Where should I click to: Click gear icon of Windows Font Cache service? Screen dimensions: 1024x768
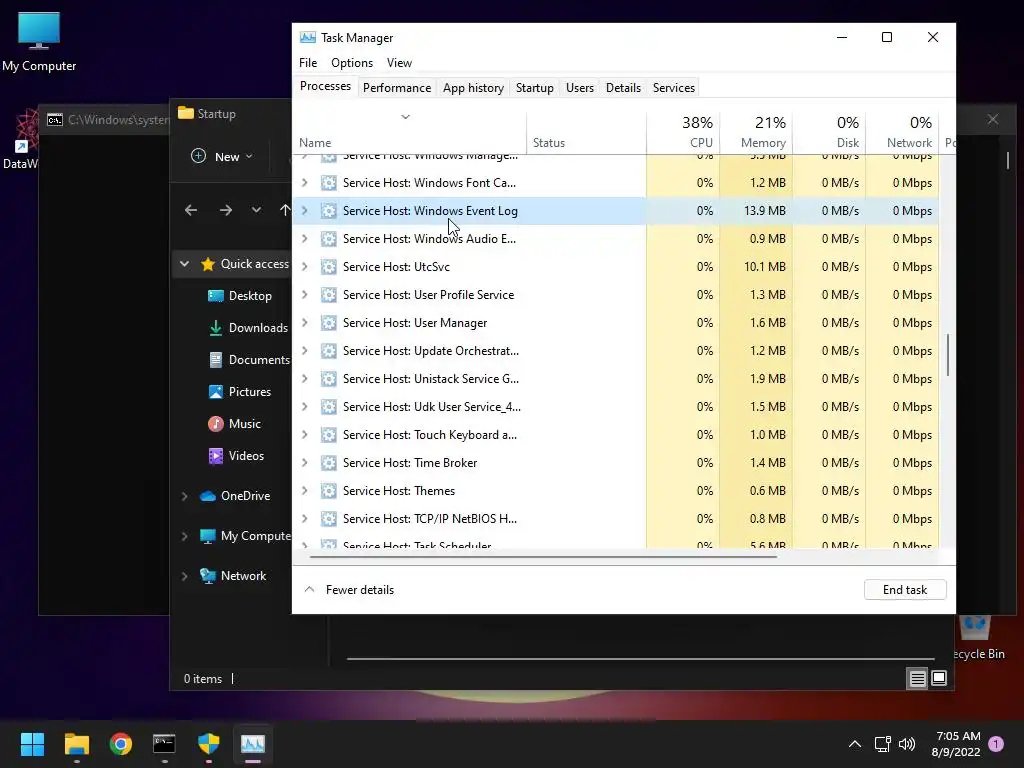[x=328, y=183]
